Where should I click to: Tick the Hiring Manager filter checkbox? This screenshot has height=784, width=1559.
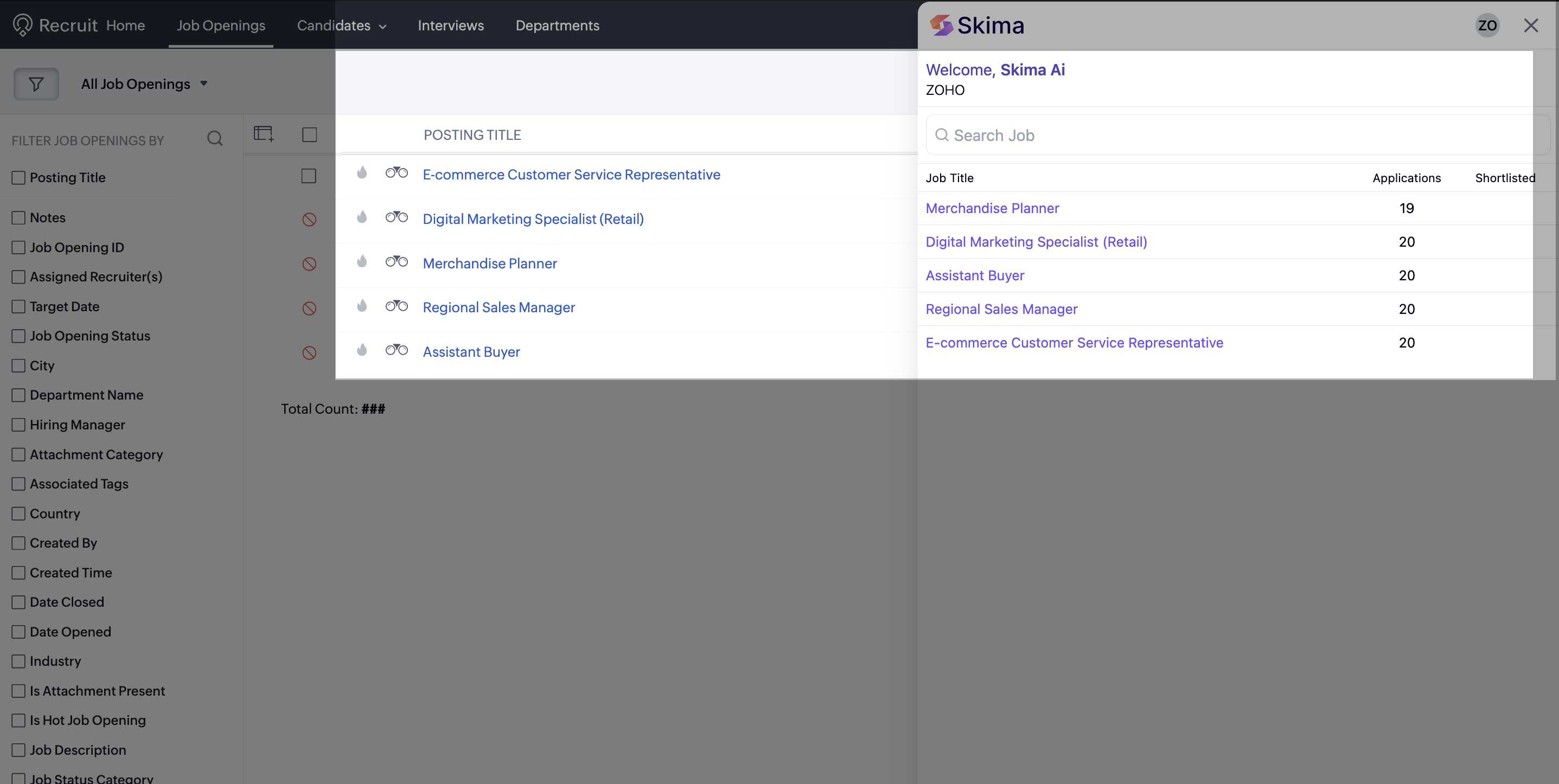click(x=19, y=425)
